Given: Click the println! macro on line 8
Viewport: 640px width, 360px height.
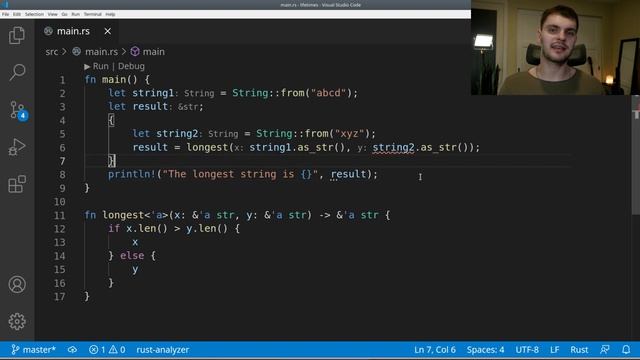Looking at the screenshot, I should click(x=132, y=174).
